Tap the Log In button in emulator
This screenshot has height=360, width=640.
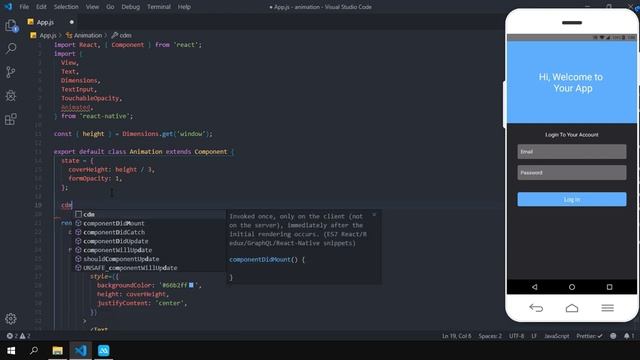click(572, 199)
